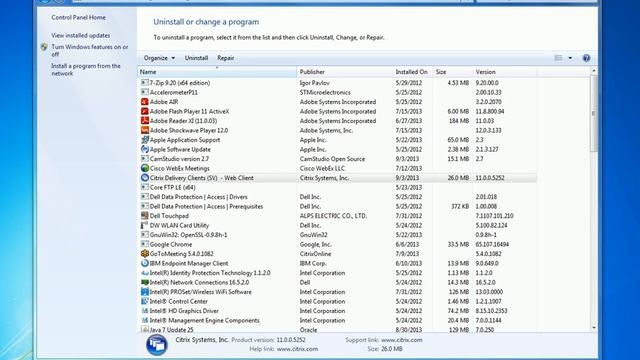Viewport: 640px width, 360px height.
Task: Click publisher 'IBM Corp.'
Action: coord(313,263)
